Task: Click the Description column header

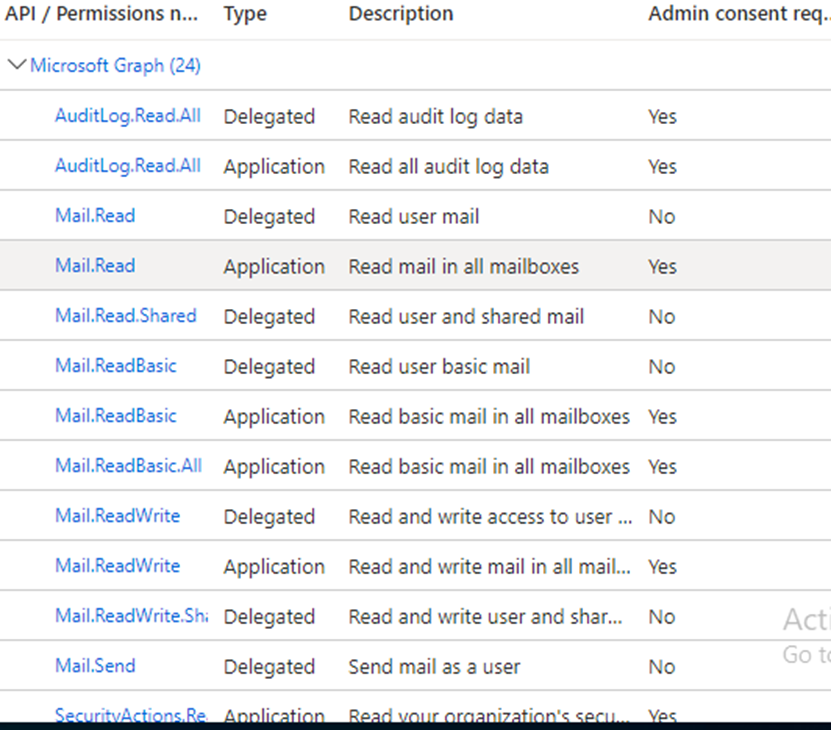Action: coord(400,14)
